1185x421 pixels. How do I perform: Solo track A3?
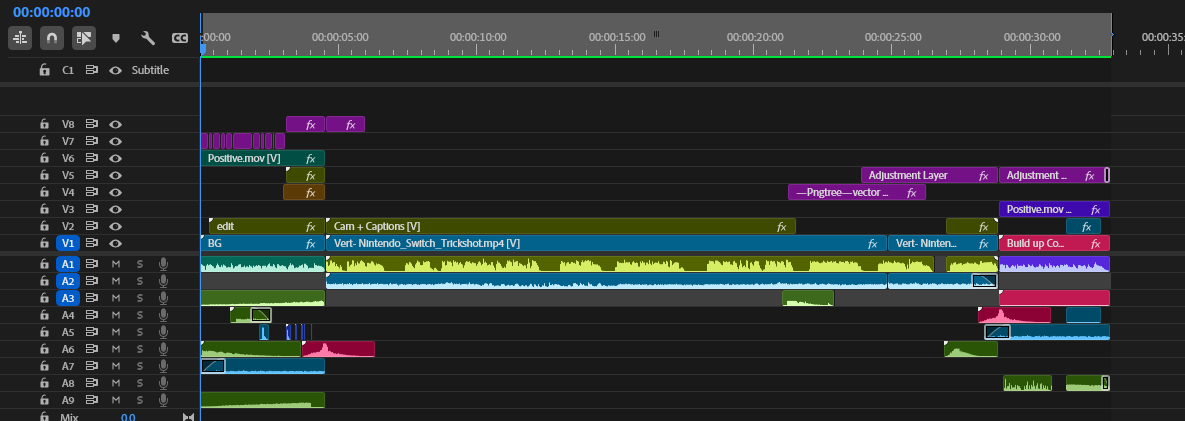(140, 298)
